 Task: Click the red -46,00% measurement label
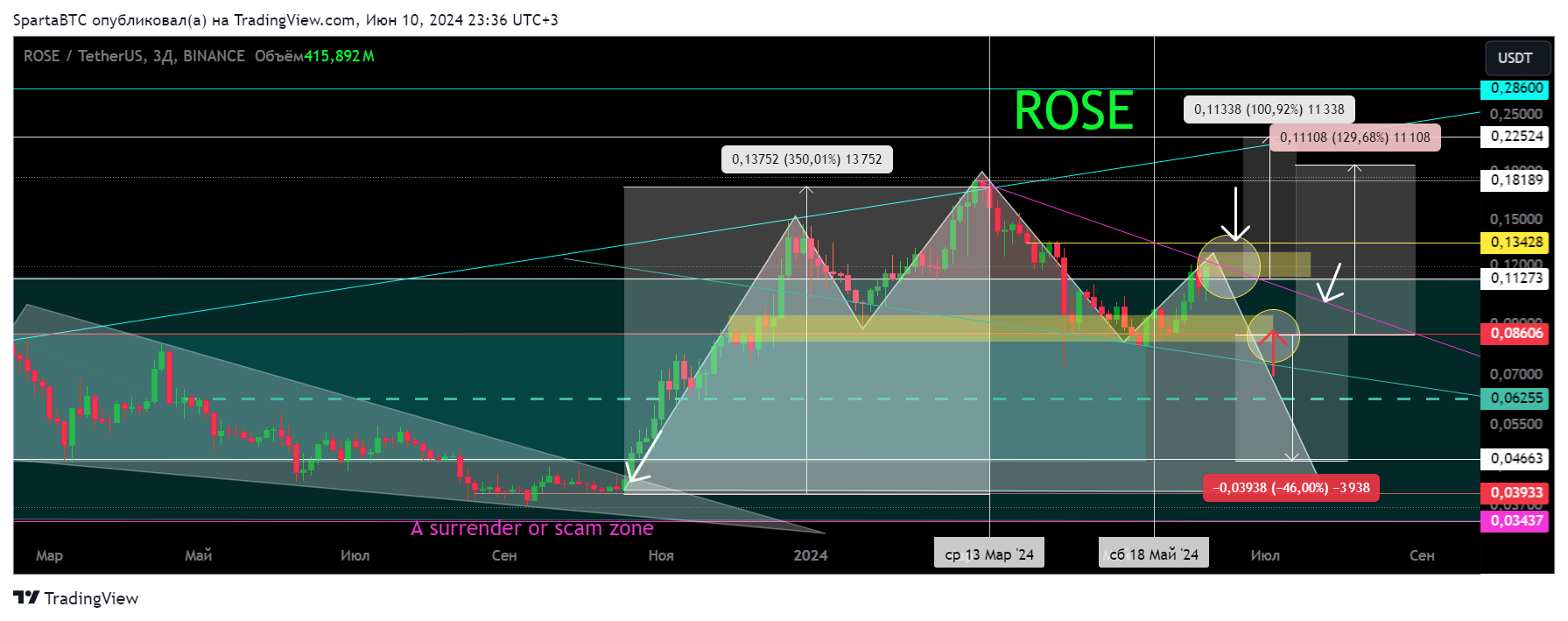click(1291, 488)
